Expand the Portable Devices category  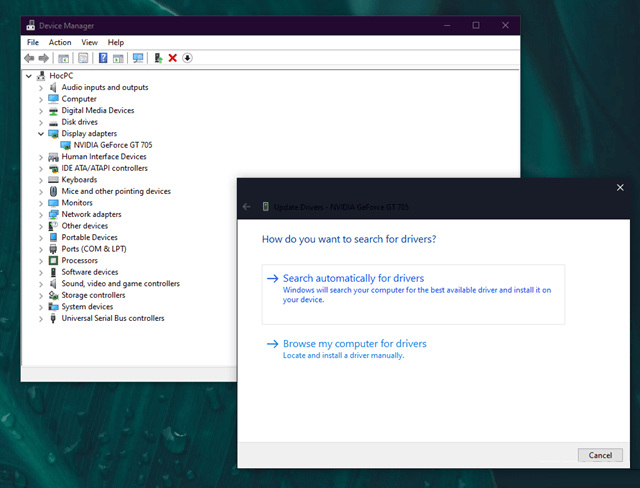click(41, 238)
